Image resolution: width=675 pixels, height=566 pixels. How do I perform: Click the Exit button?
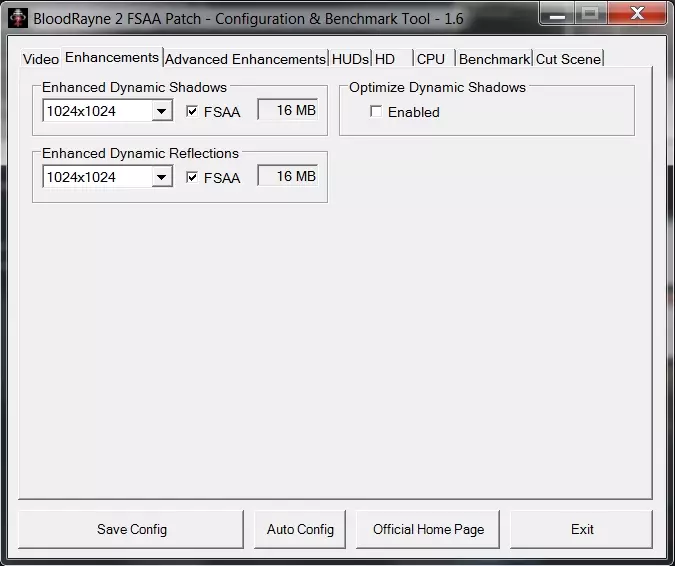pos(582,529)
